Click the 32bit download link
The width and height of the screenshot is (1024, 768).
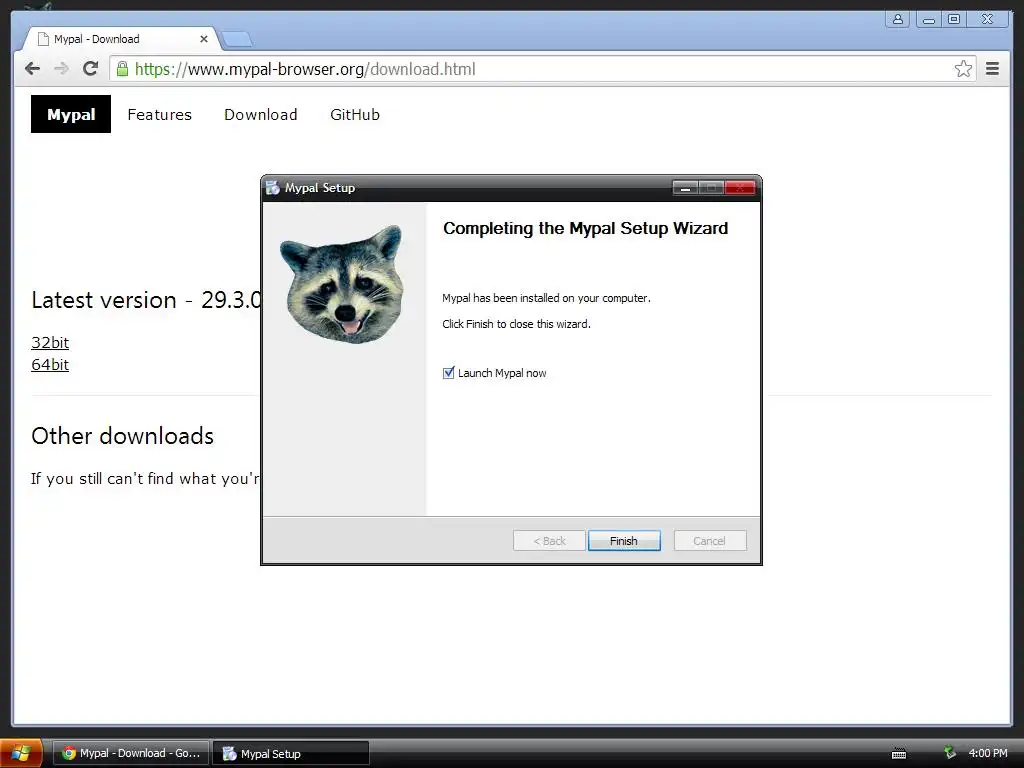tap(50, 342)
